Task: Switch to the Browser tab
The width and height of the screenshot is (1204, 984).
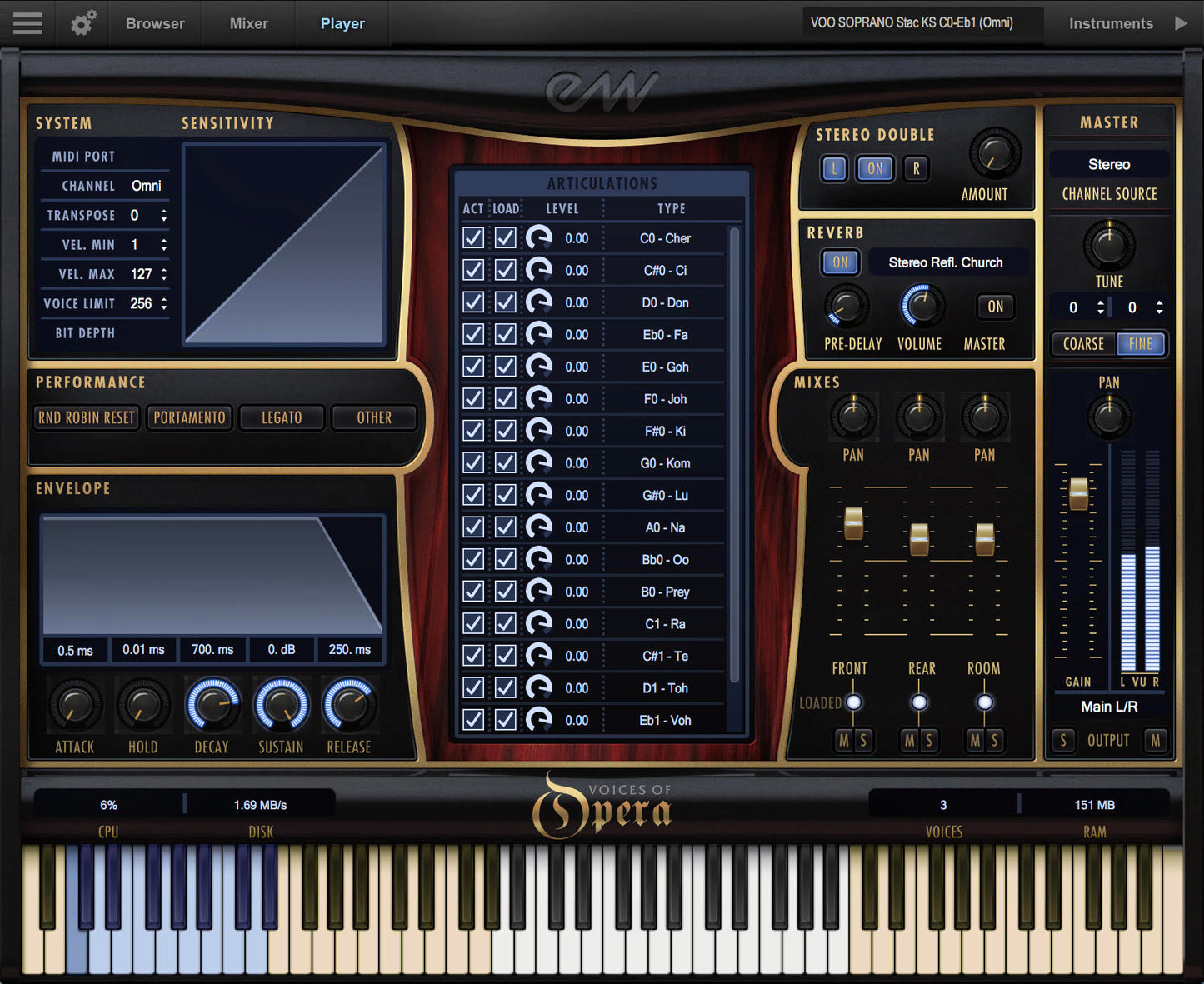Action: point(155,23)
